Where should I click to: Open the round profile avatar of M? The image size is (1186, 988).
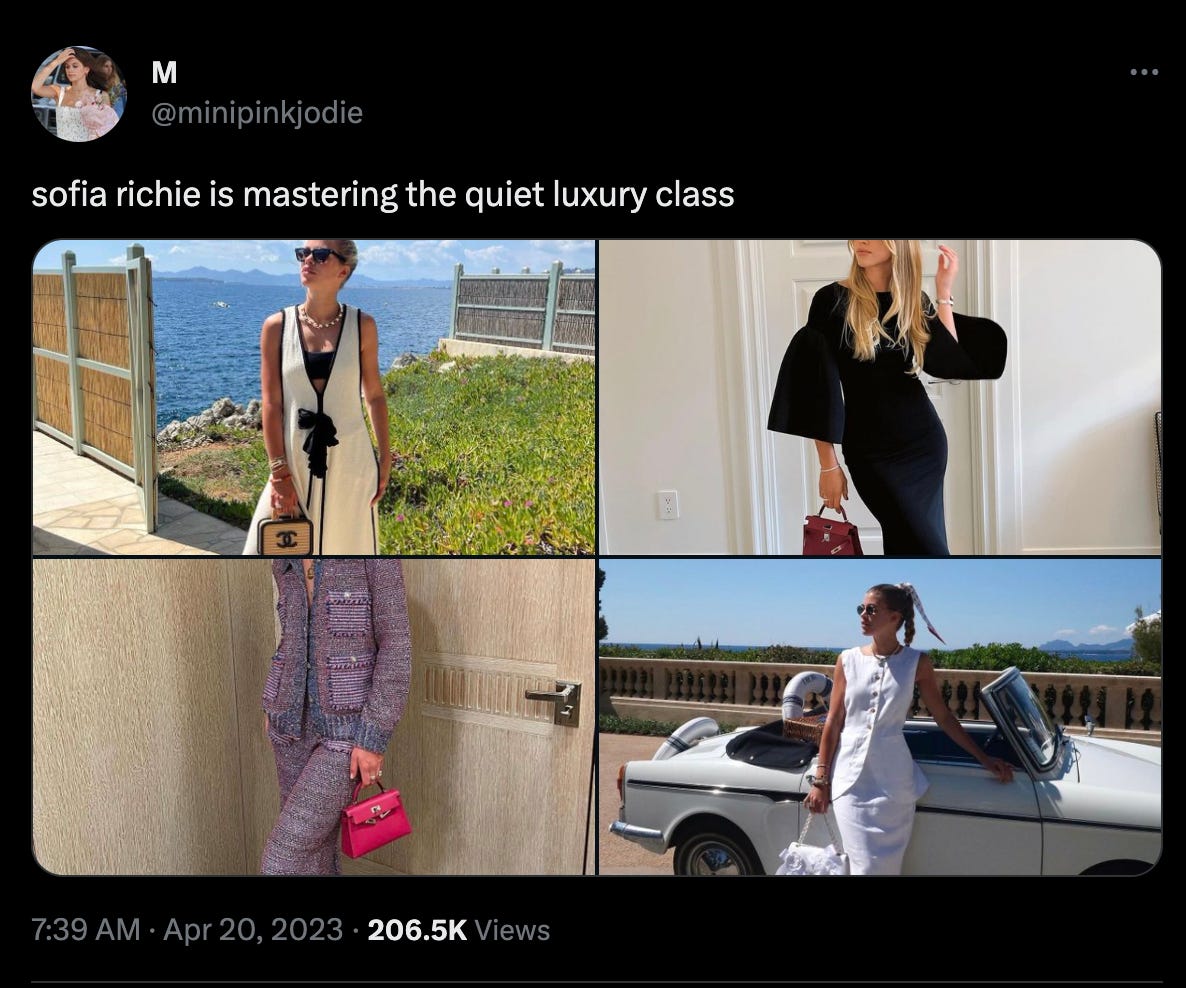(x=79, y=94)
